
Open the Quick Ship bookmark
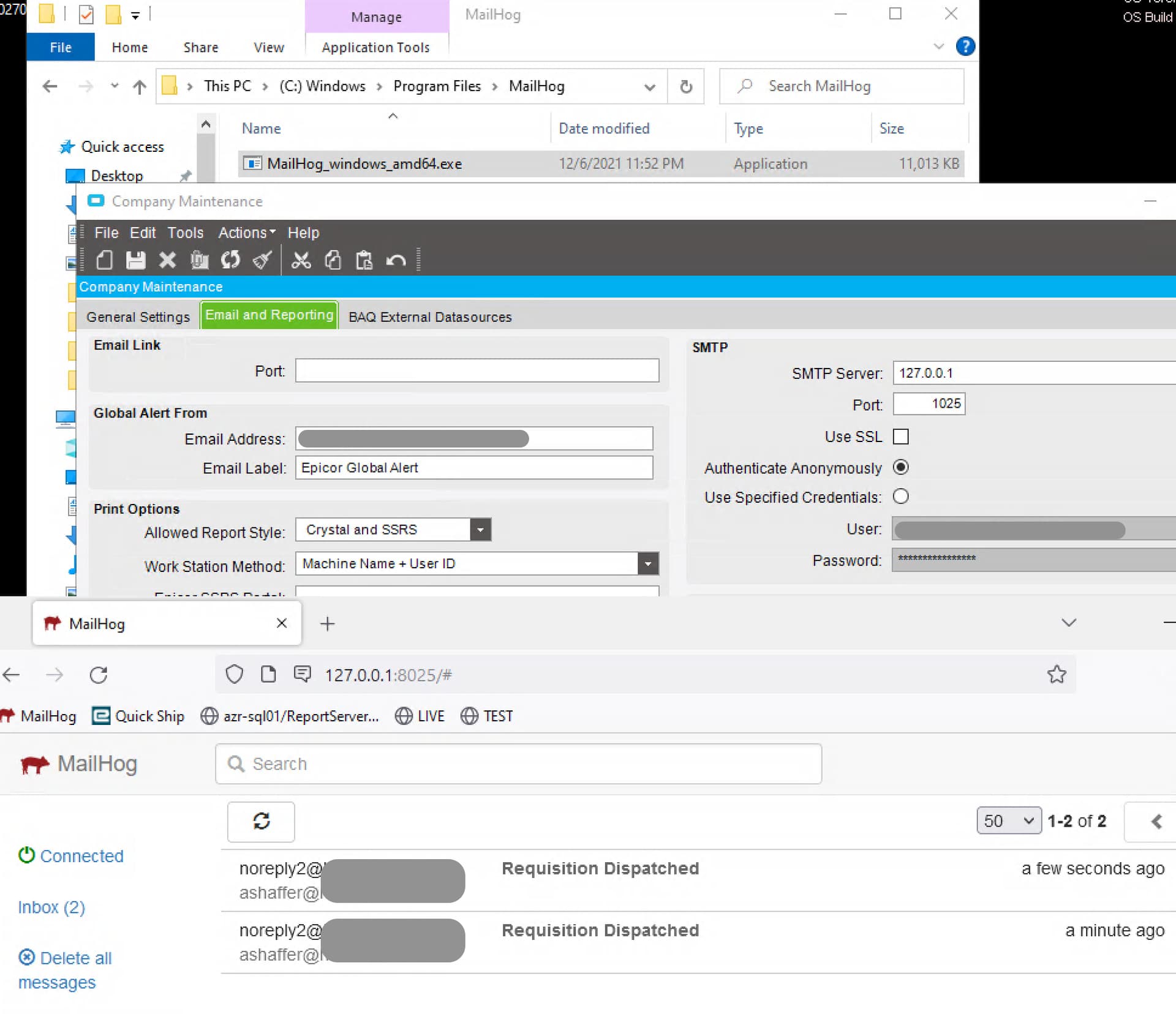138,716
